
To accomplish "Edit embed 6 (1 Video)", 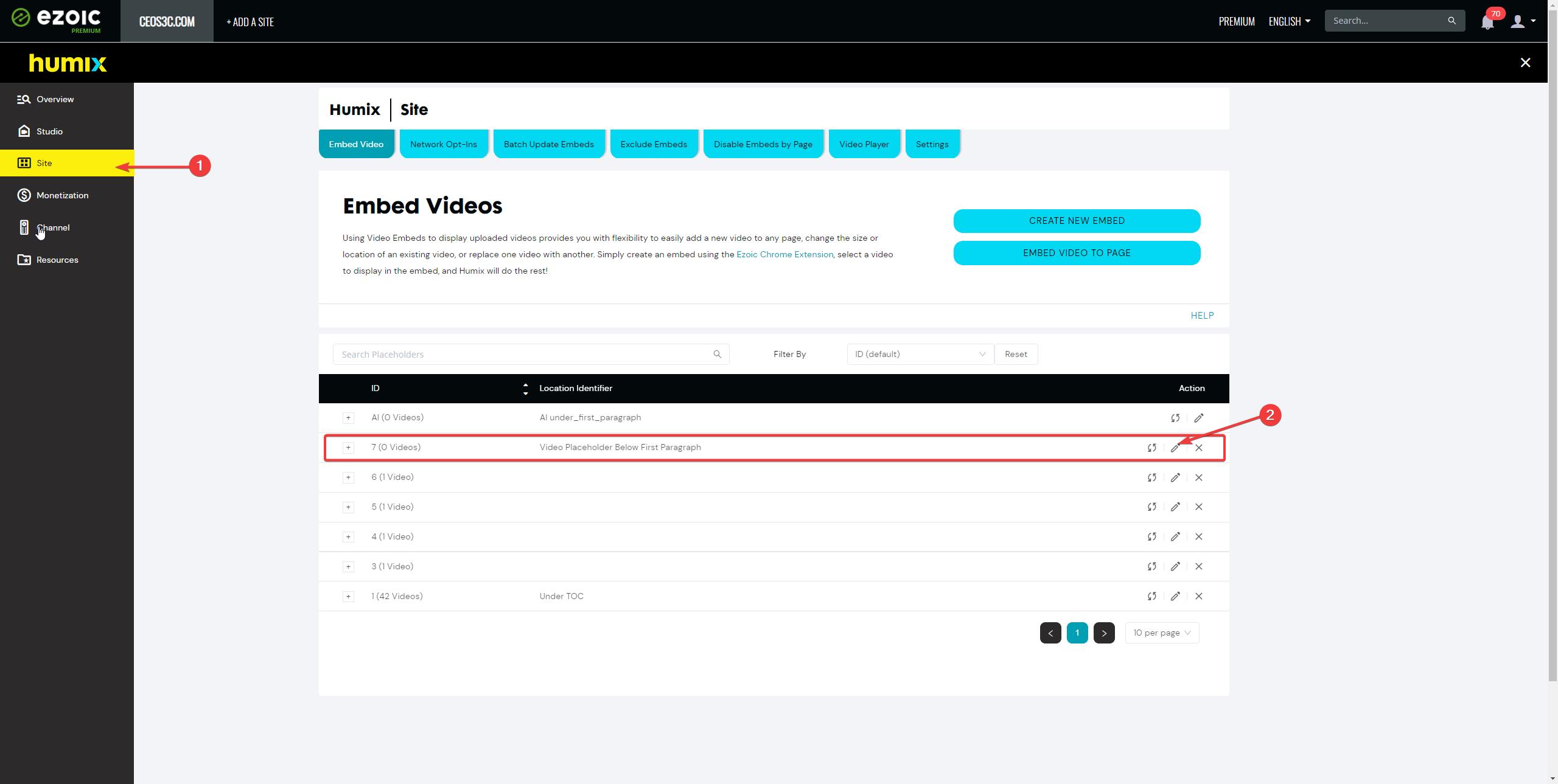I will click(x=1175, y=477).
